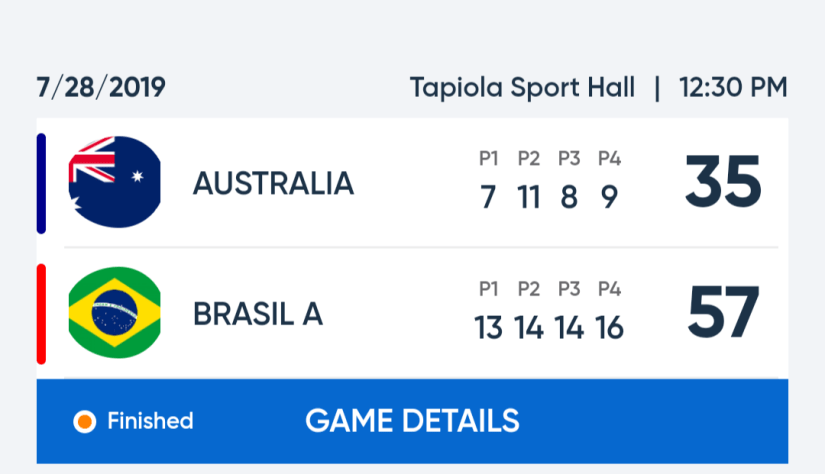This screenshot has height=474, width=825.
Task: Select the AUSTRALIA team name
Action: (273, 183)
